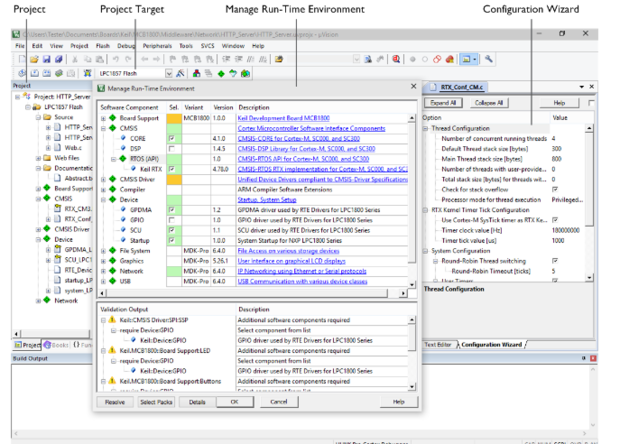Screen dimensions: 620x444
Task: Click the Download to flash icon
Action: coord(87,74)
